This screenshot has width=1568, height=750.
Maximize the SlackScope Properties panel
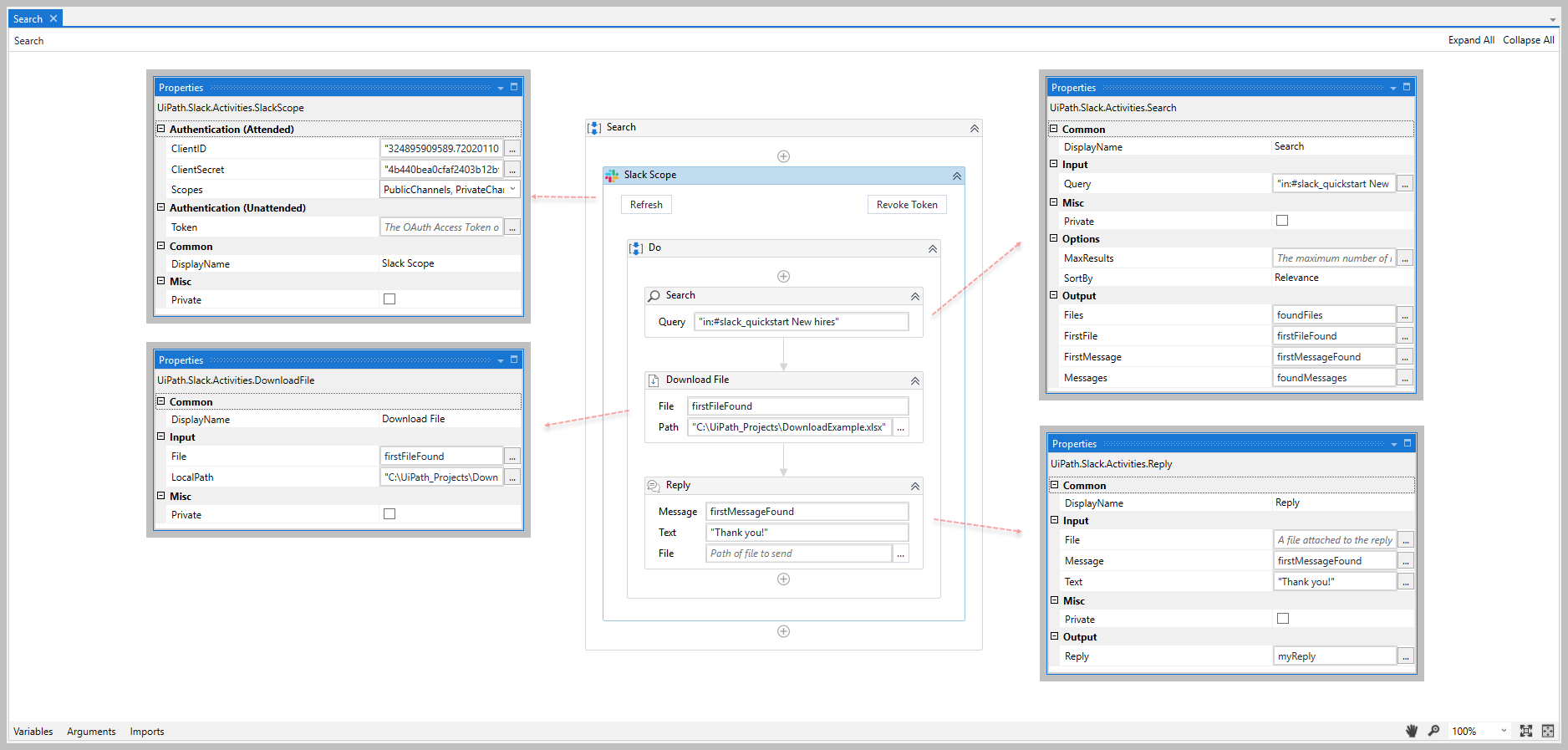click(514, 87)
